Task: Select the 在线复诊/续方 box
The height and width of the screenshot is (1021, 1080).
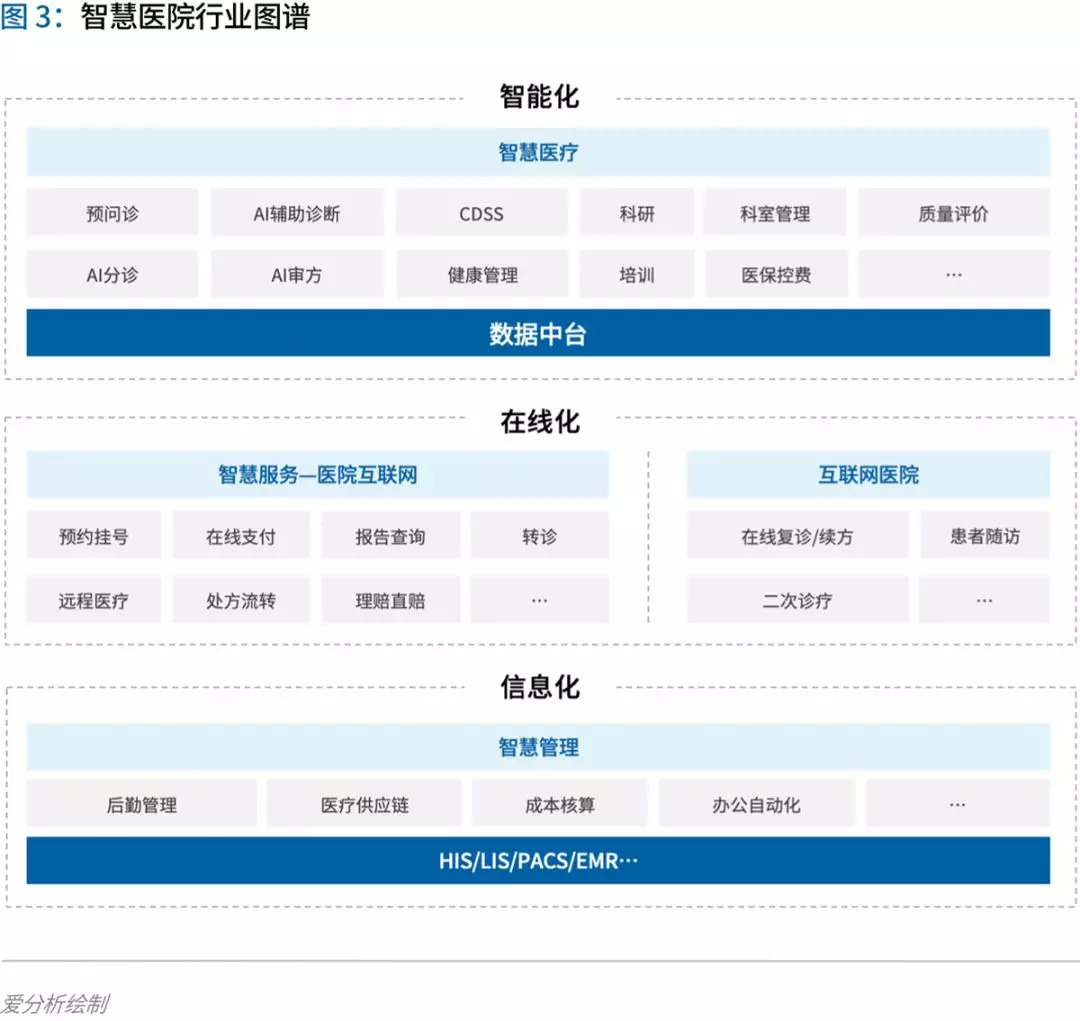Action: tap(798, 535)
